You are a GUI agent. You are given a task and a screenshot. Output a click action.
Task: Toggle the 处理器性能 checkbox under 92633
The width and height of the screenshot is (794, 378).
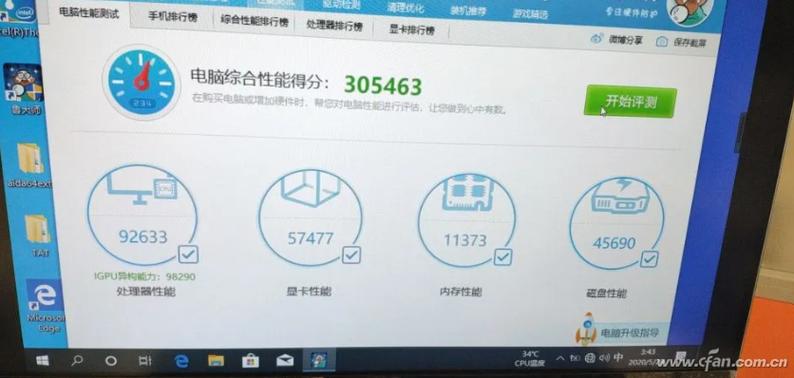click(188, 254)
